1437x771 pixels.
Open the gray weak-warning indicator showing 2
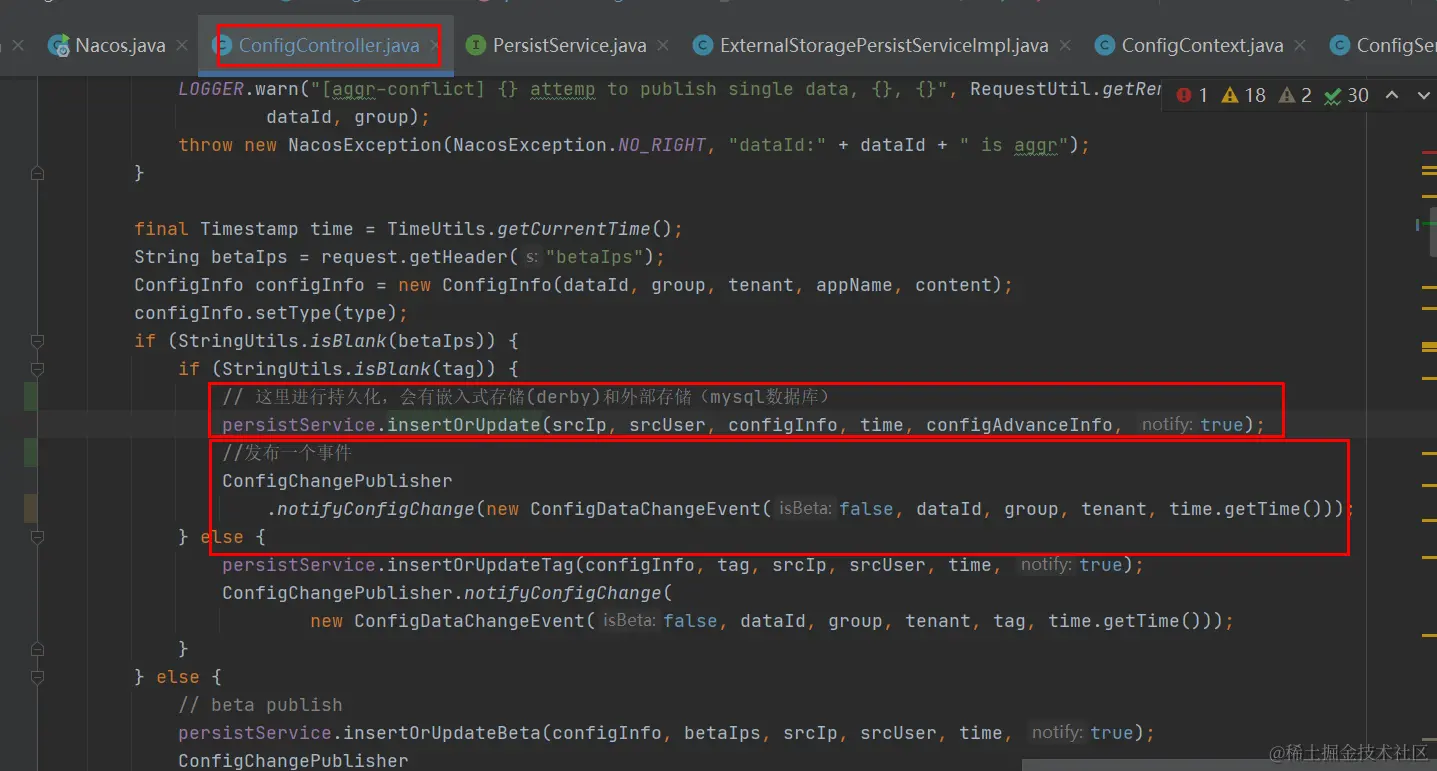[1295, 96]
